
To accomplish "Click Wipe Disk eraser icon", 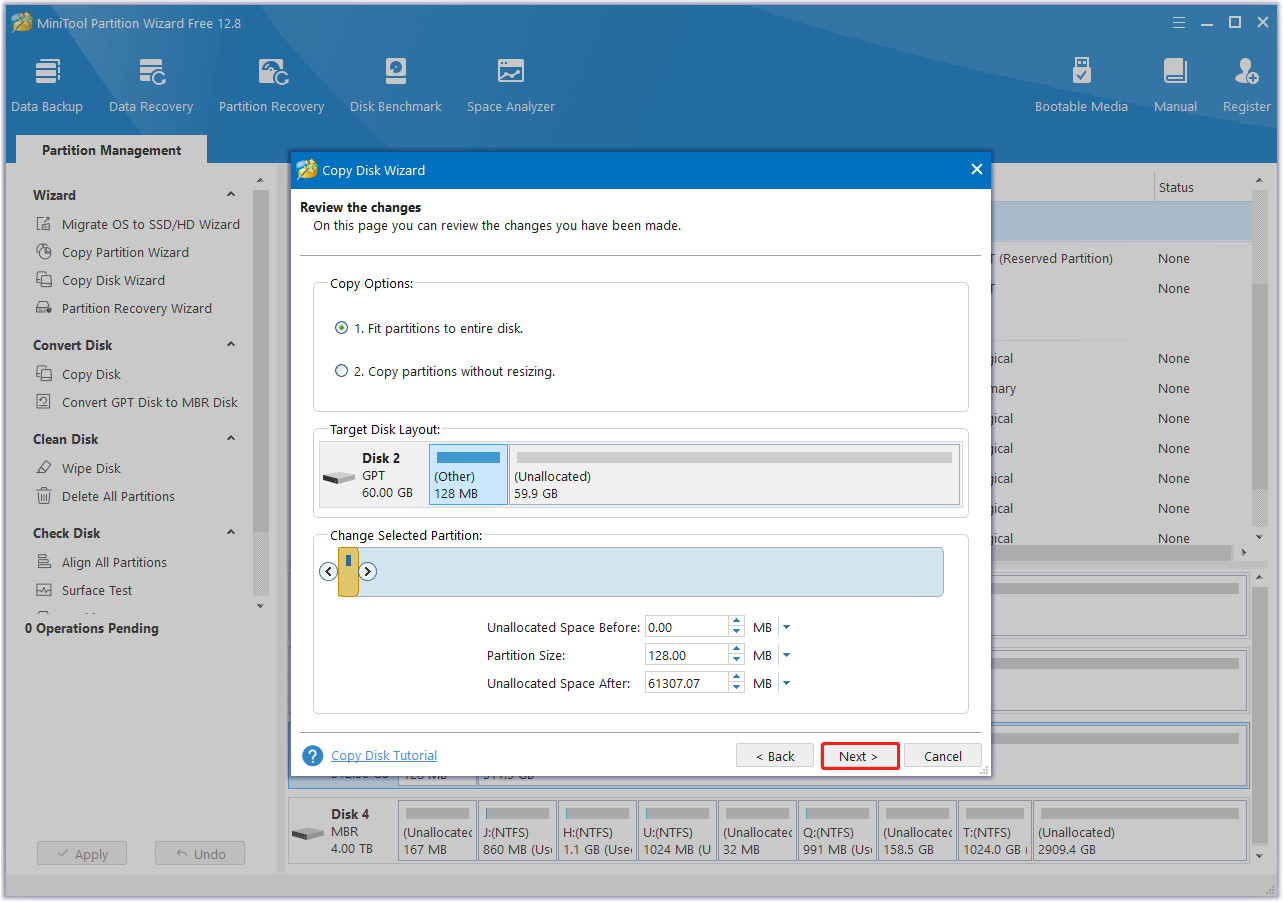I will tap(44, 468).
